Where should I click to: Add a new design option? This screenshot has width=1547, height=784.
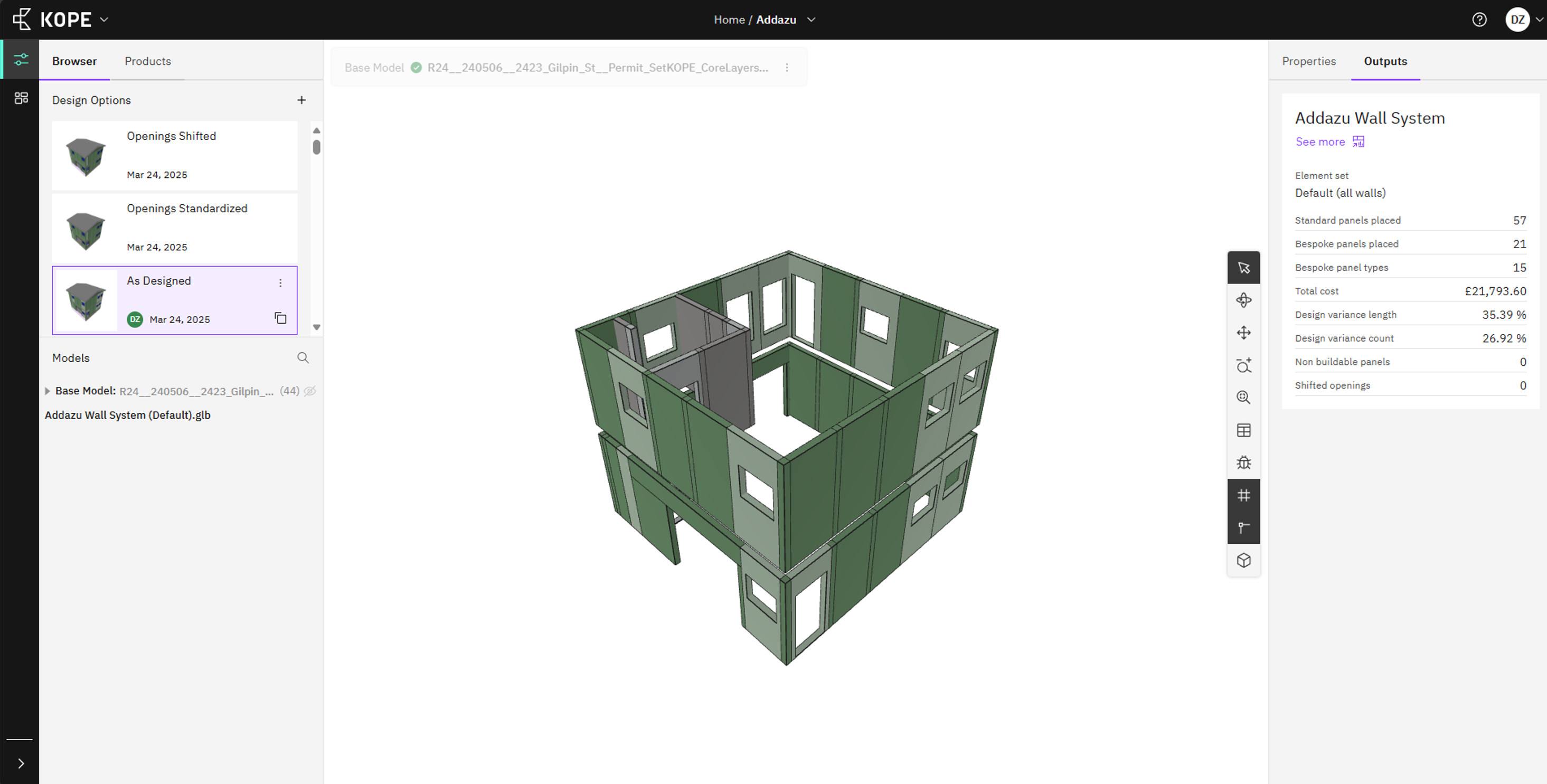[x=301, y=100]
